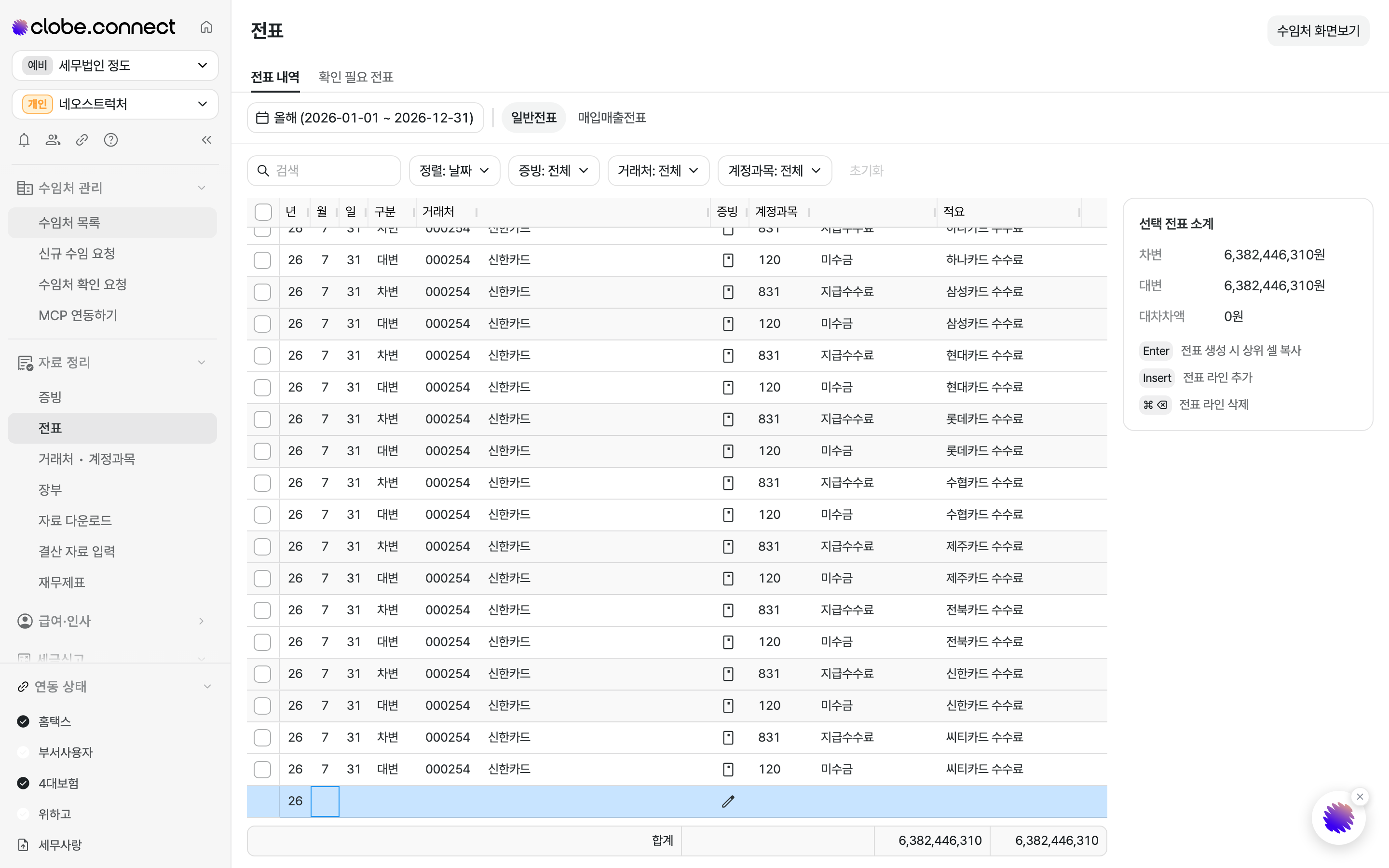Open 증빙 icon for 현대카드 수수료 지급수수료 row
This screenshot has height=868, width=1389.
pos(728,356)
